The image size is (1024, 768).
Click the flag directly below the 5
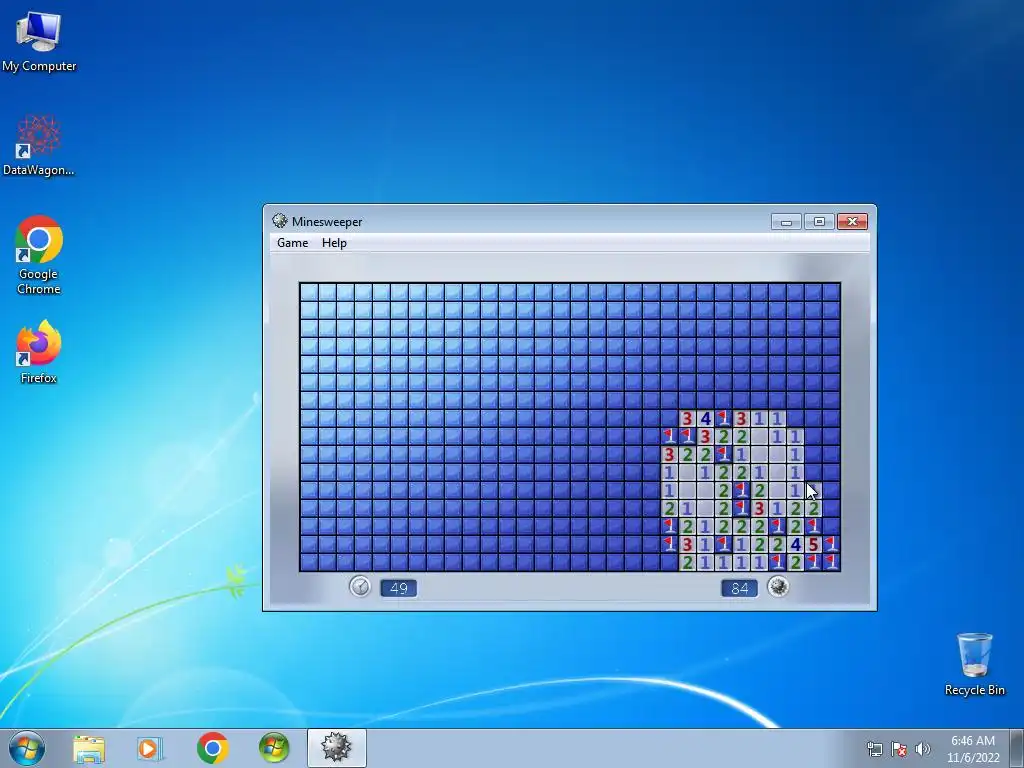813,562
